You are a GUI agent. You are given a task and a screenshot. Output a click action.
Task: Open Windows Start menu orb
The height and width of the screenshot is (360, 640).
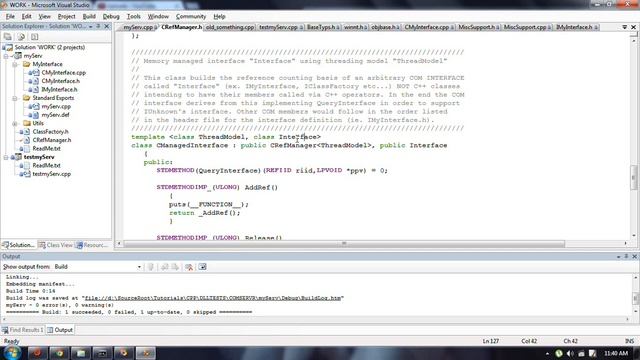click(x=12, y=353)
